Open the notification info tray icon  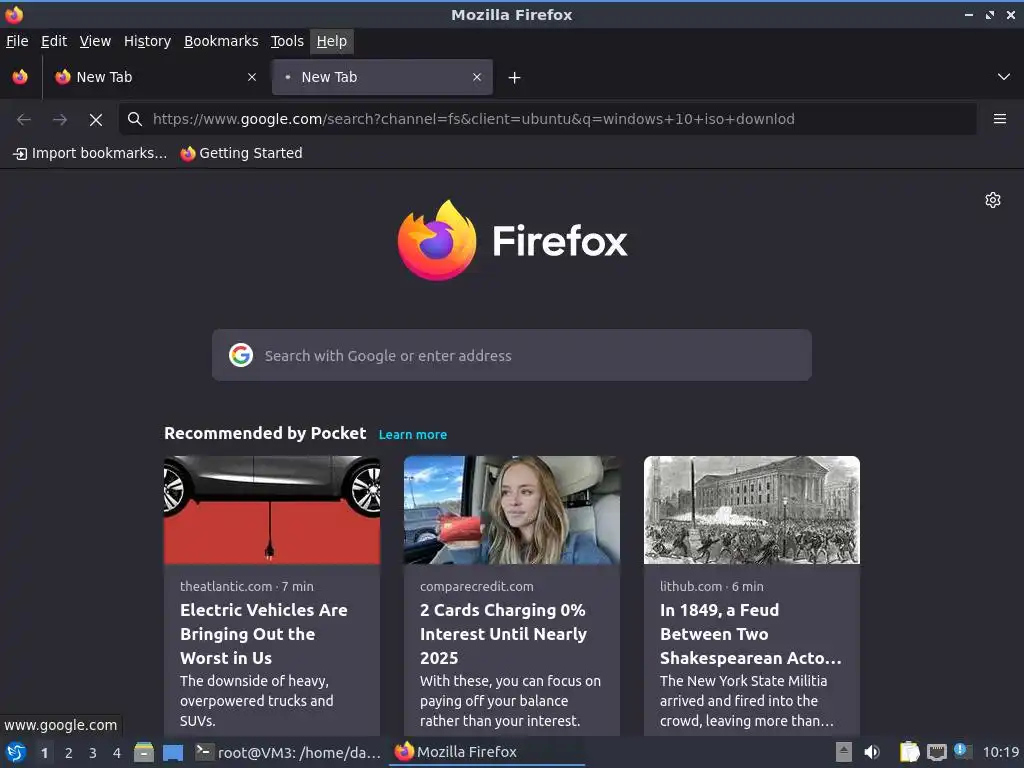click(x=961, y=751)
